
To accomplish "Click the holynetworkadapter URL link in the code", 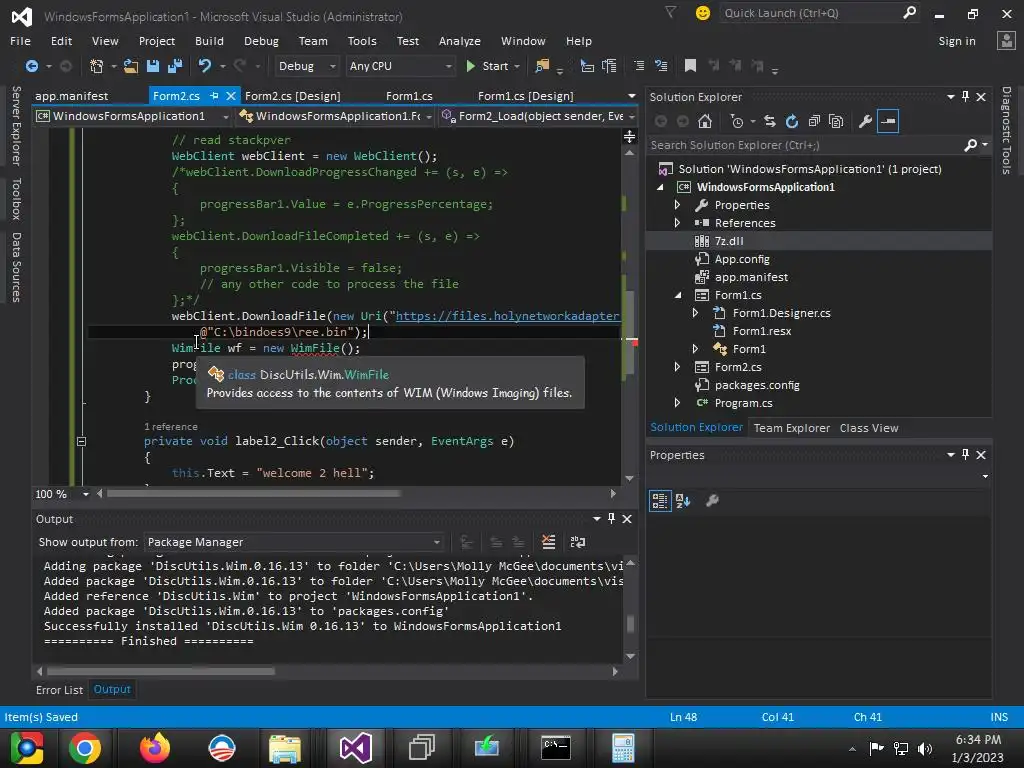I will click(507, 316).
